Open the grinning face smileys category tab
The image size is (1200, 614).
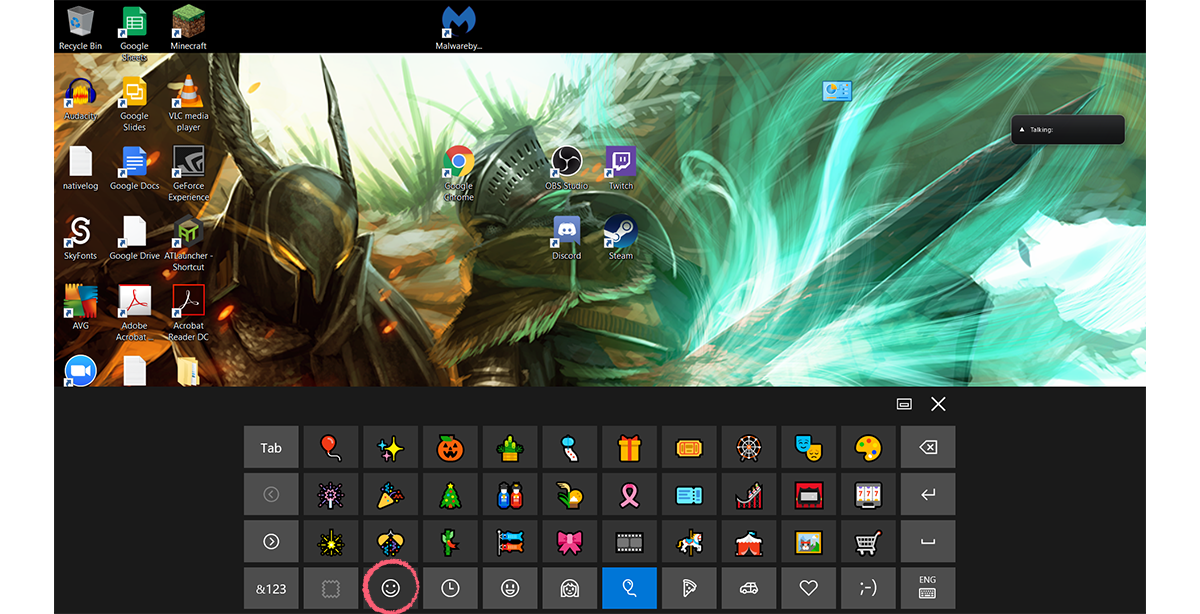pyautogui.click(x=510, y=588)
